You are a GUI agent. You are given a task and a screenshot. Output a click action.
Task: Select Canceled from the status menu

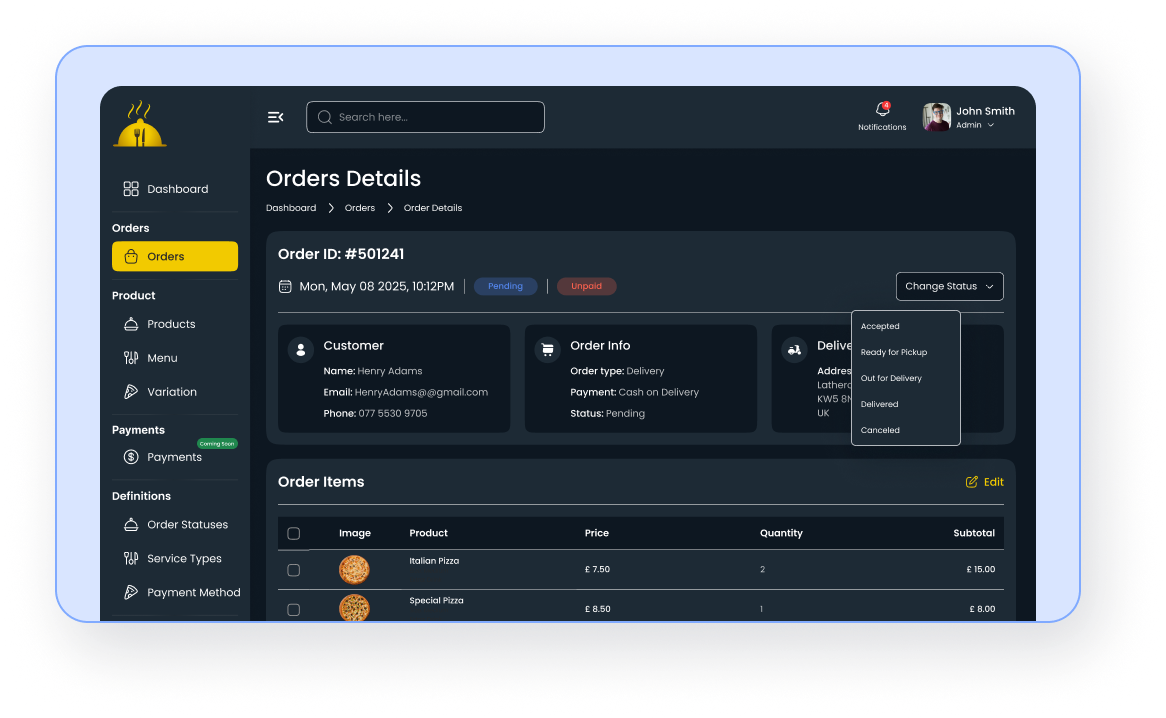880,430
